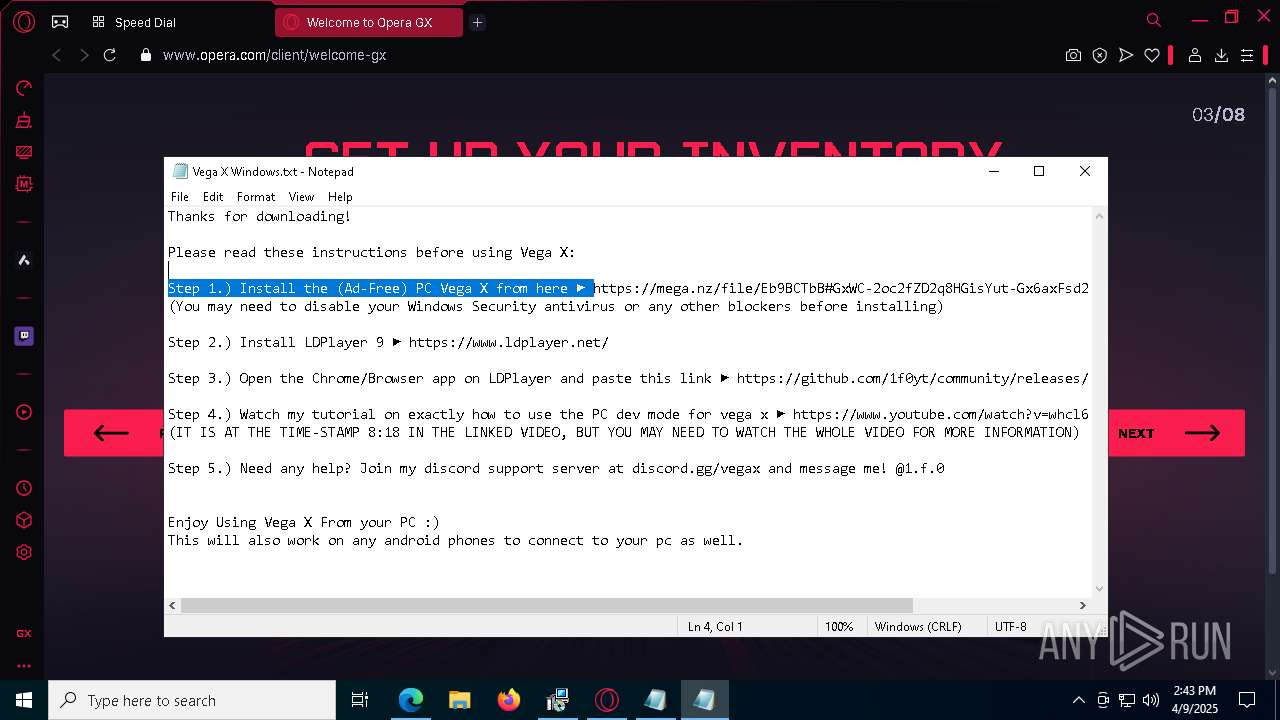Screen dimensions: 1280x720
Task: Show hidden system tray icons
Action: click(x=1078, y=700)
